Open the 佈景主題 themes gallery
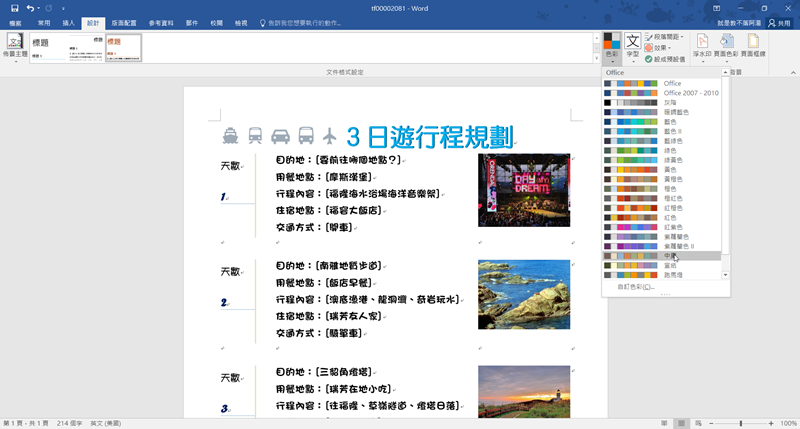The height and width of the screenshot is (429, 800). coord(15,47)
